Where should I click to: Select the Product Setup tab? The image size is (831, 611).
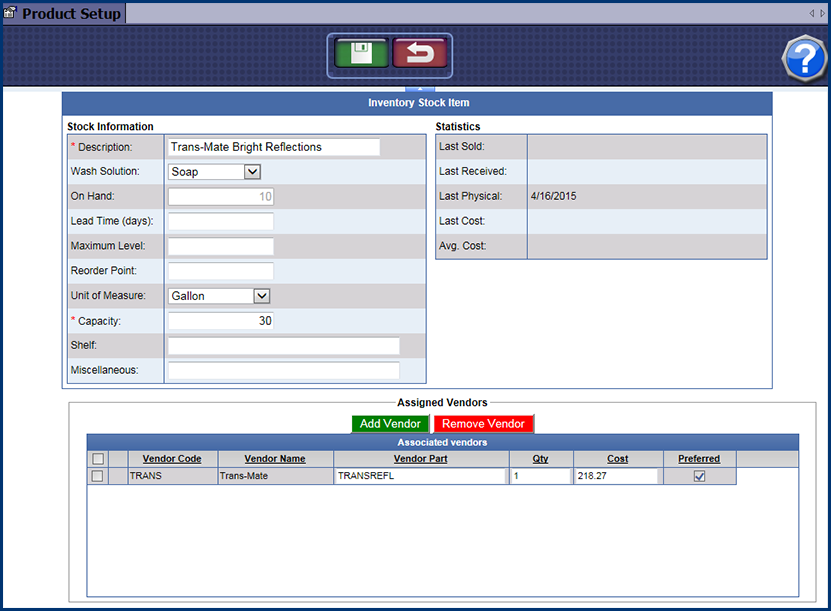coord(71,13)
